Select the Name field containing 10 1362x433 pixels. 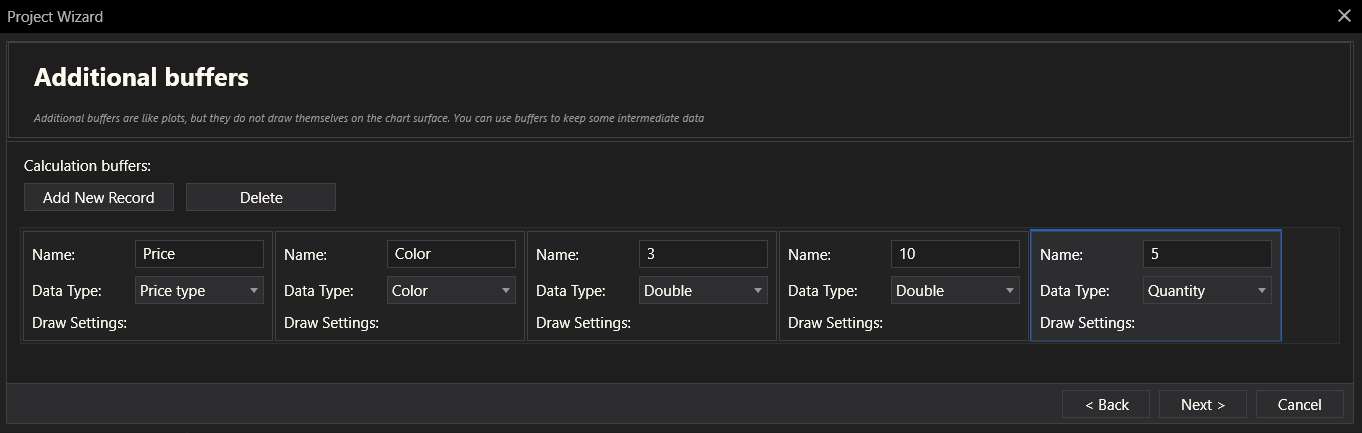pyautogui.click(x=955, y=254)
